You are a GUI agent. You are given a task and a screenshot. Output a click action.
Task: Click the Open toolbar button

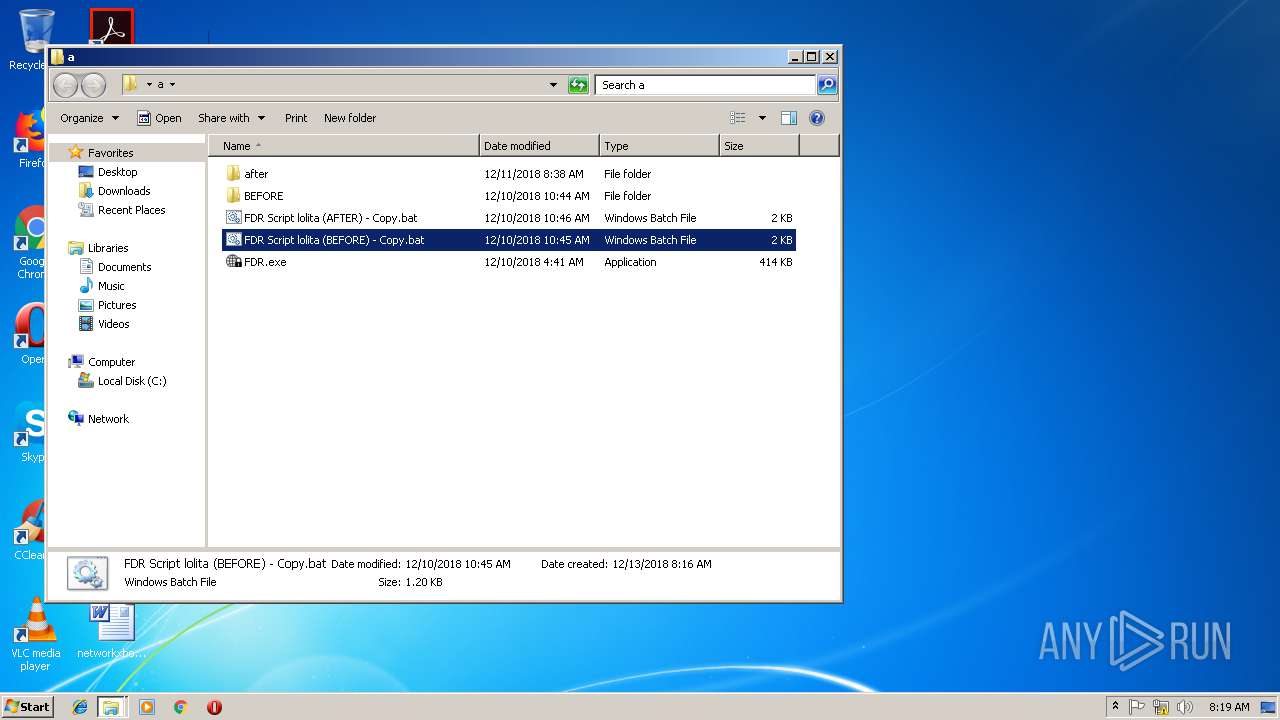coord(159,118)
